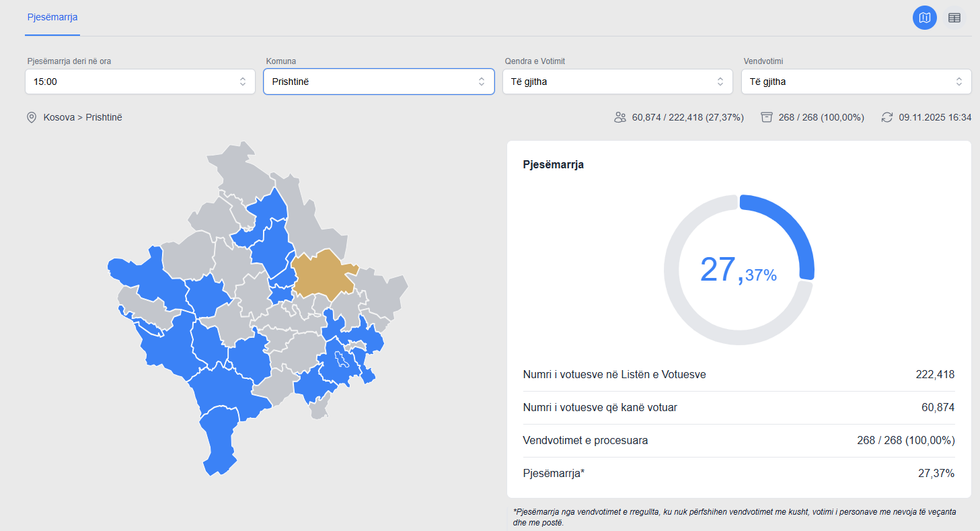Select the Pjesëmarrja tab

pyautogui.click(x=52, y=18)
